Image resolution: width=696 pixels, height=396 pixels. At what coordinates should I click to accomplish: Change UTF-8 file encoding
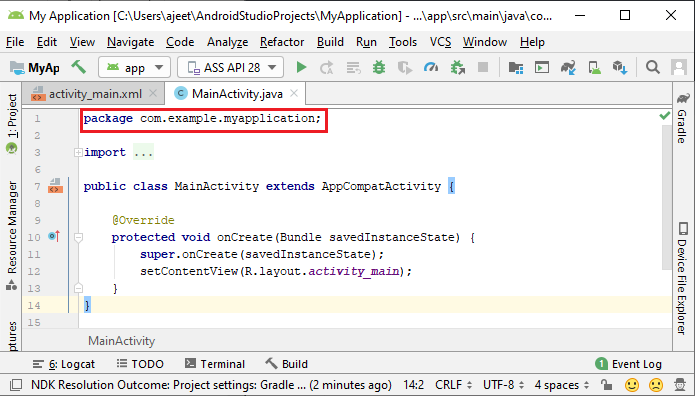[x=504, y=385]
